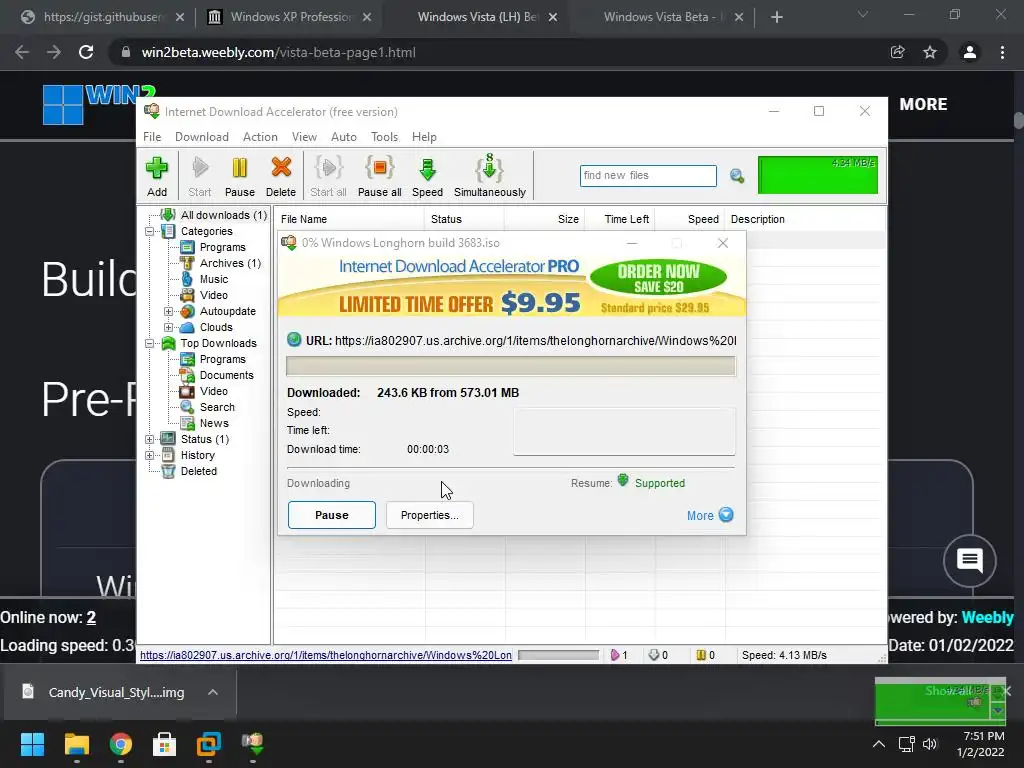Open Candy_Visual_Styl download item chevron

[x=212, y=692]
